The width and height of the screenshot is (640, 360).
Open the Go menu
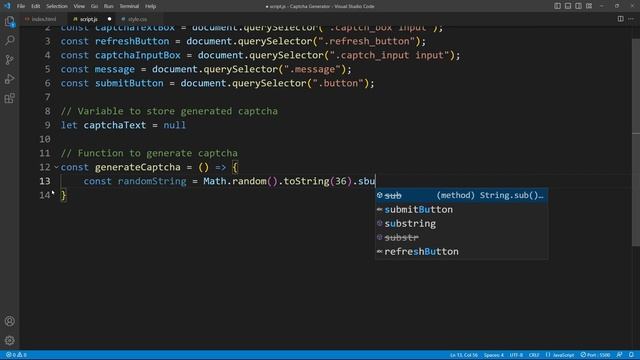94,6
